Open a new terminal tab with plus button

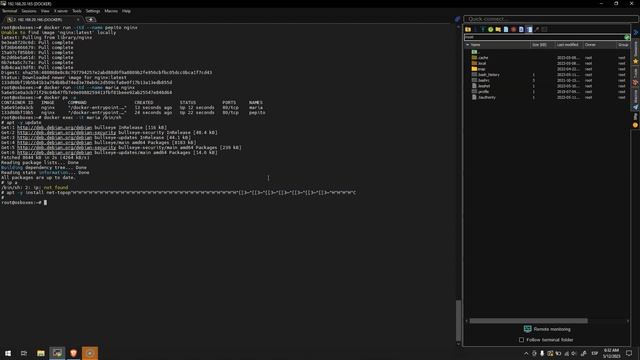[x=90, y=20]
